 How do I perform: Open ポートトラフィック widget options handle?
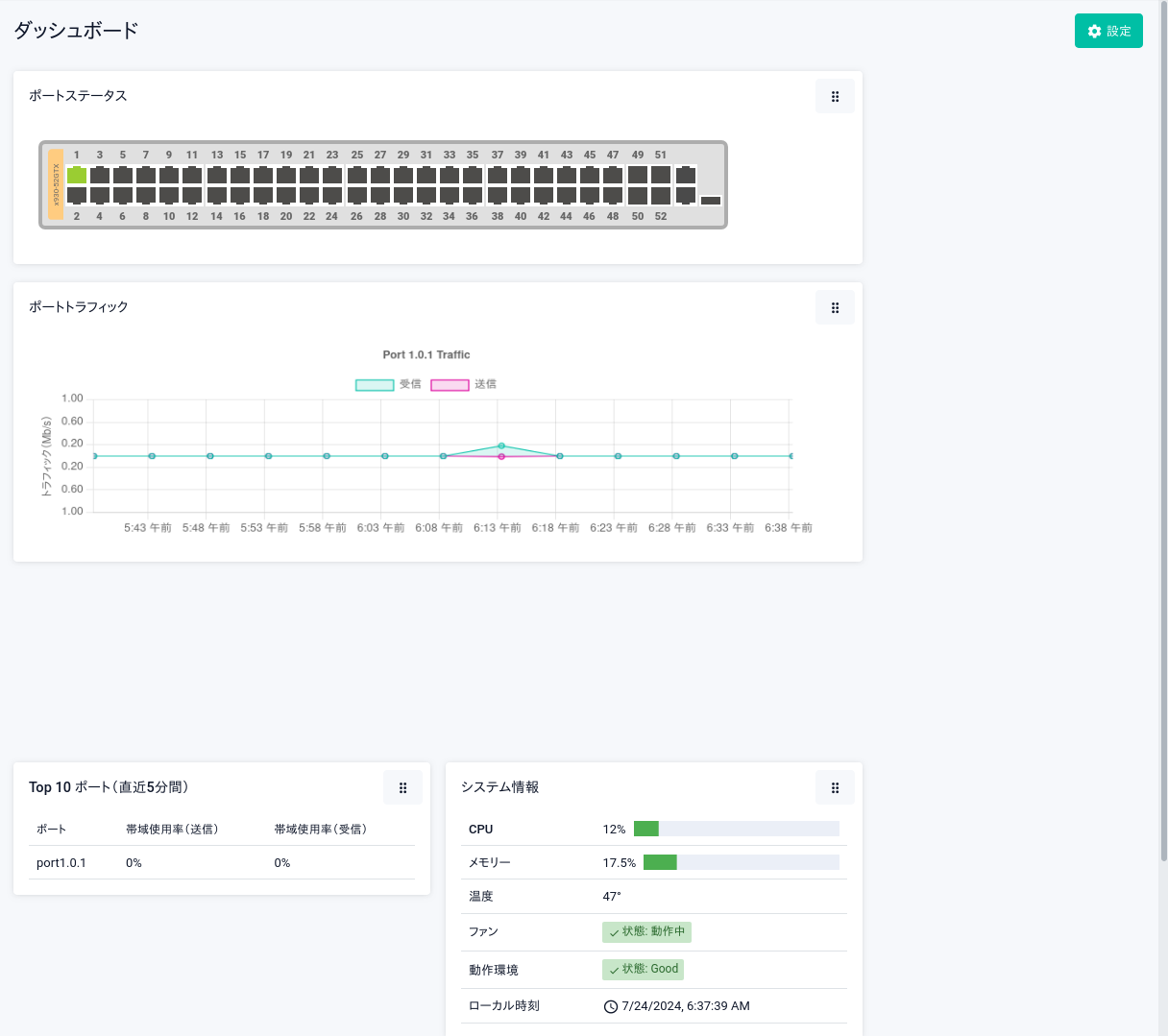[835, 307]
